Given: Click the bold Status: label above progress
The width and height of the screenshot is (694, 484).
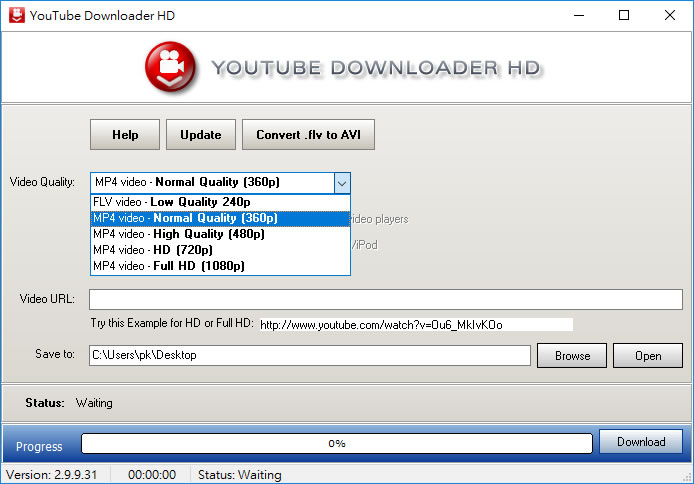Looking at the screenshot, I should (45, 403).
